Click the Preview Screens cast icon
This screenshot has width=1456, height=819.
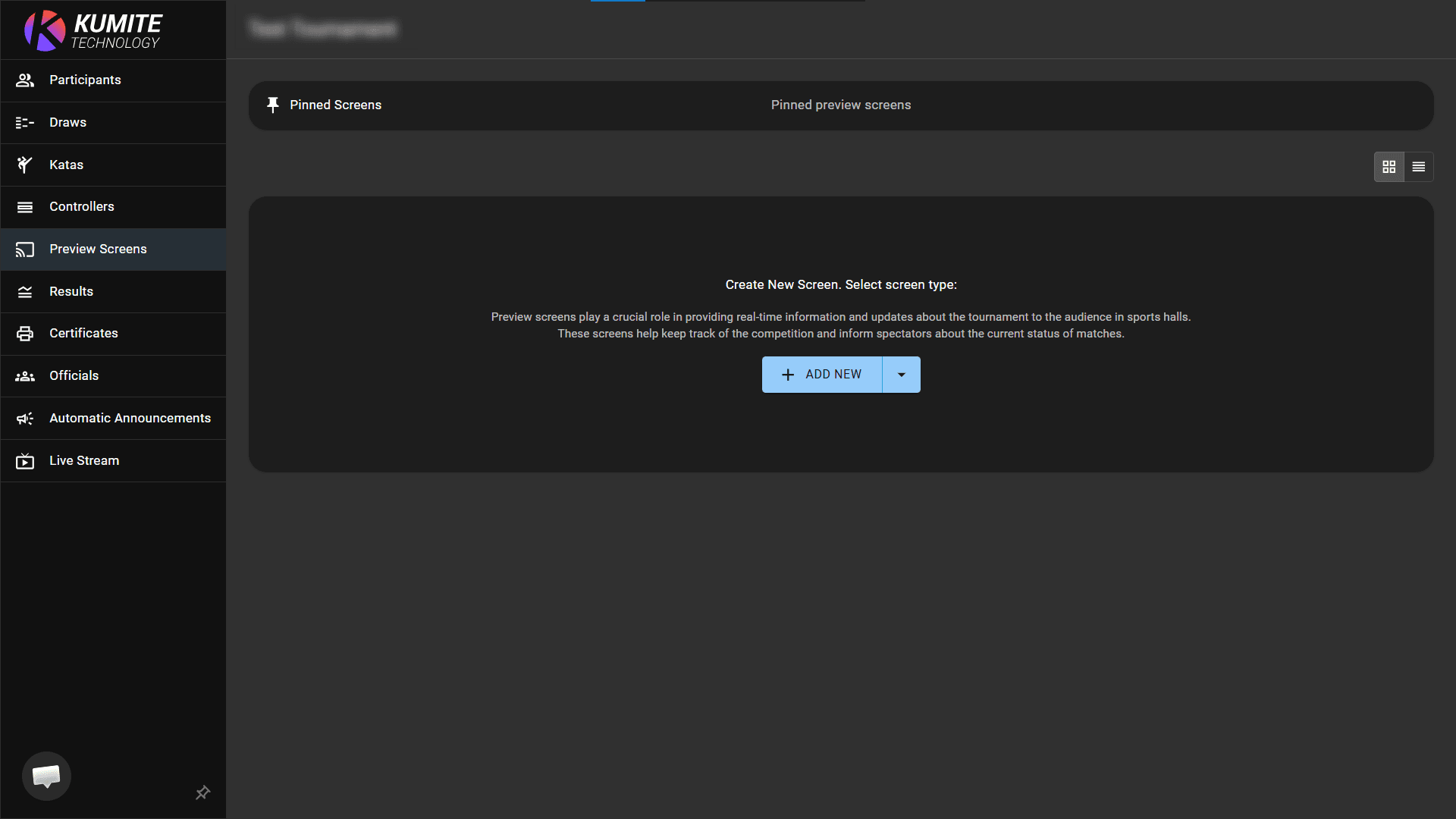[x=25, y=249]
